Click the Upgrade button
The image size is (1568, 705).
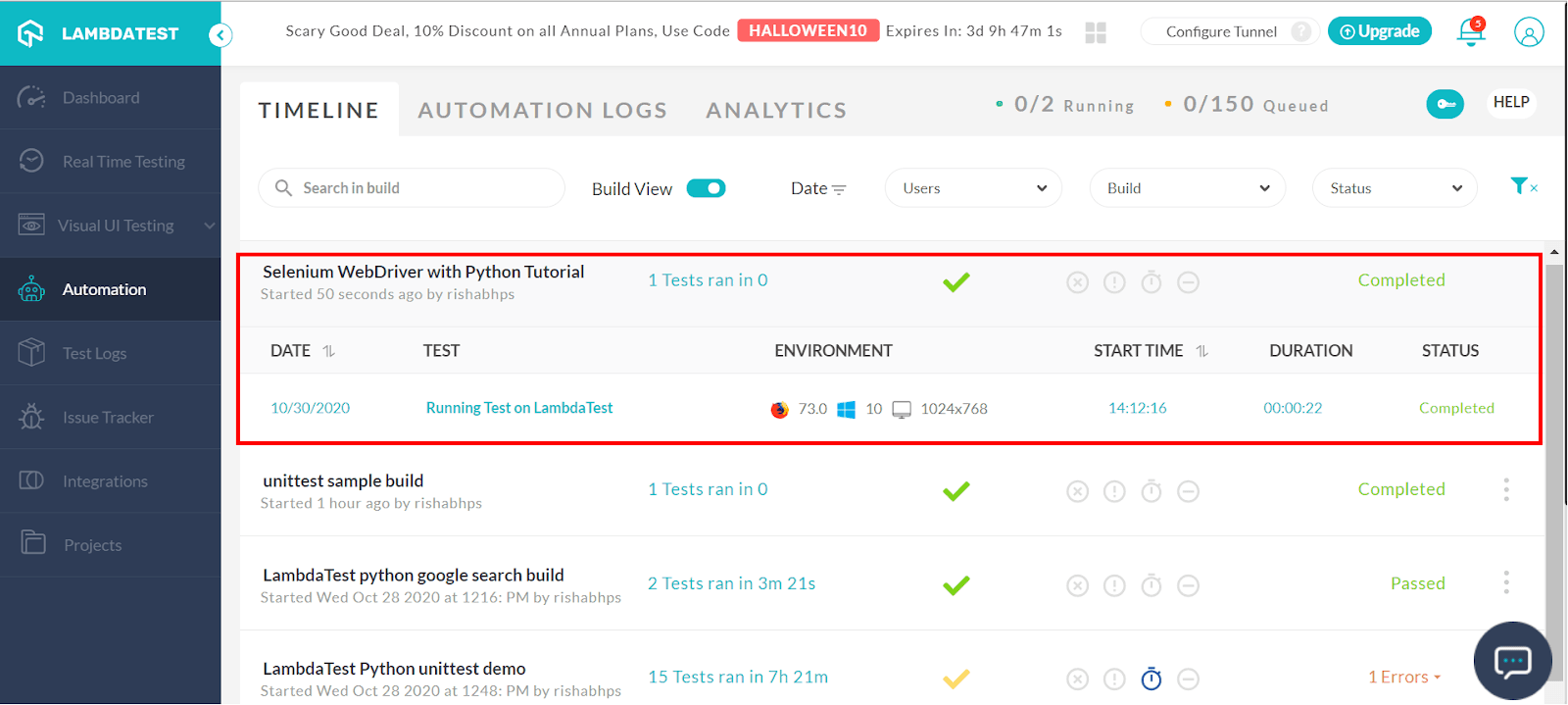pos(1379,31)
